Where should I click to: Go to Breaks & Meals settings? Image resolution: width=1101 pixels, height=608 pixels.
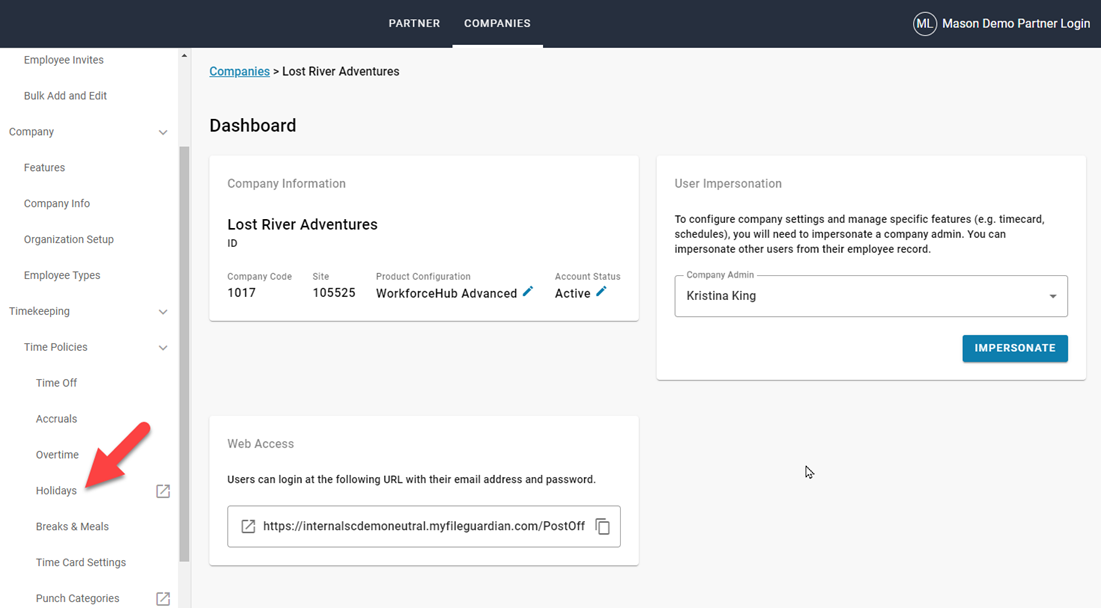click(x=70, y=526)
